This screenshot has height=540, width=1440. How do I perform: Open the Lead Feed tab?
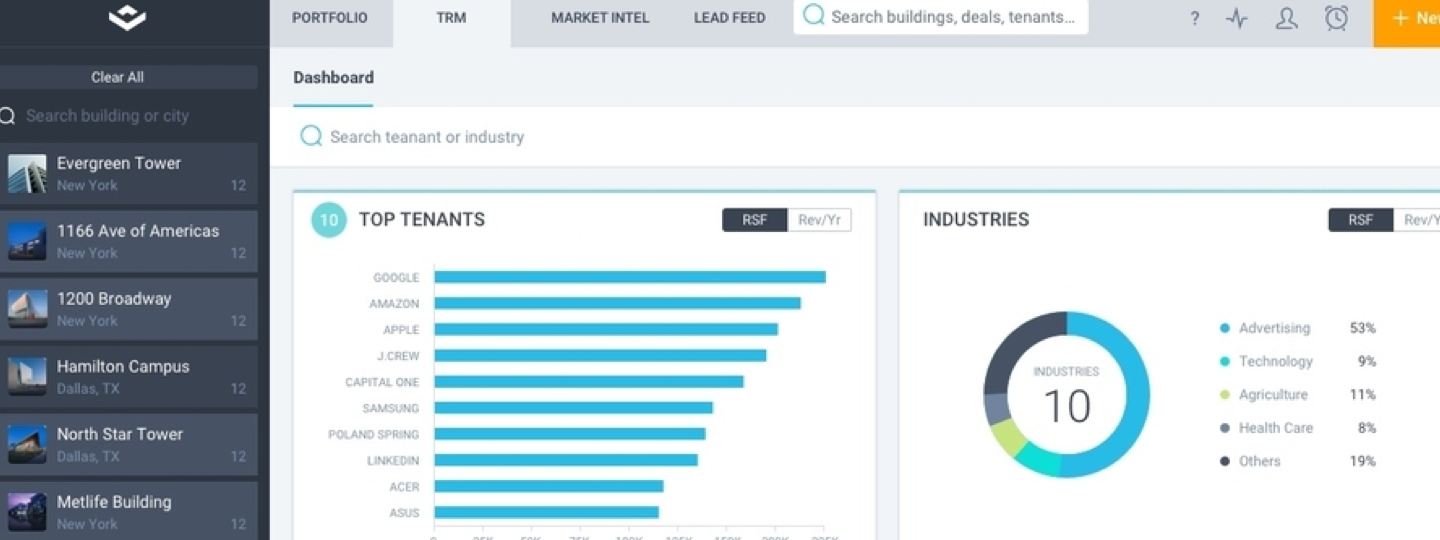[730, 18]
